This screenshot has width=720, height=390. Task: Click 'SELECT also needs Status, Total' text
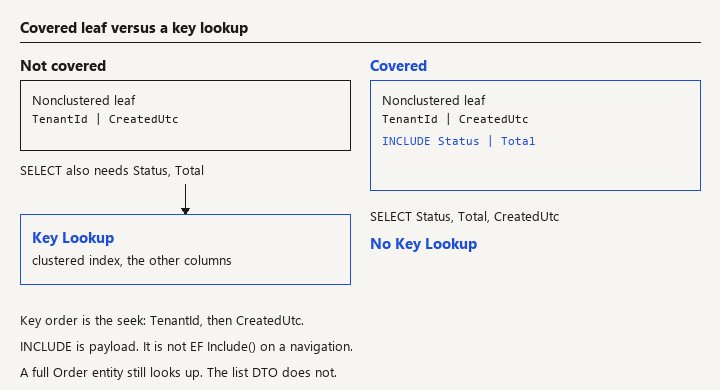coord(112,171)
